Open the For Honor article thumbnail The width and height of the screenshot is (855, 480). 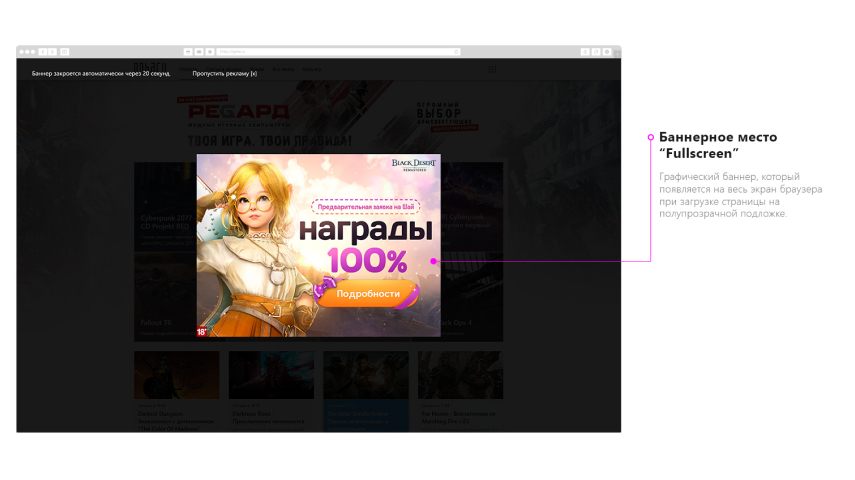click(461, 375)
